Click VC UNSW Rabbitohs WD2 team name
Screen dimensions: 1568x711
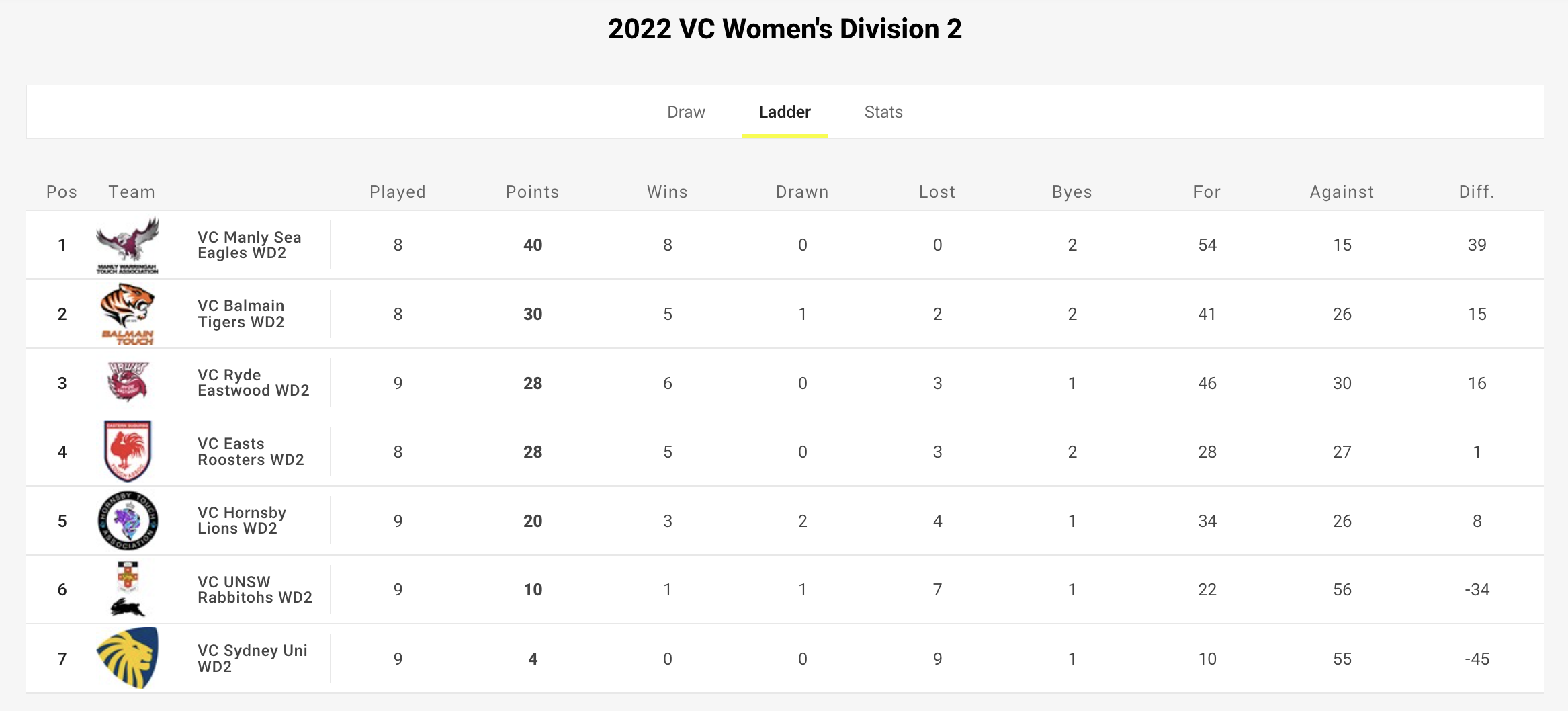(x=255, y=589)
